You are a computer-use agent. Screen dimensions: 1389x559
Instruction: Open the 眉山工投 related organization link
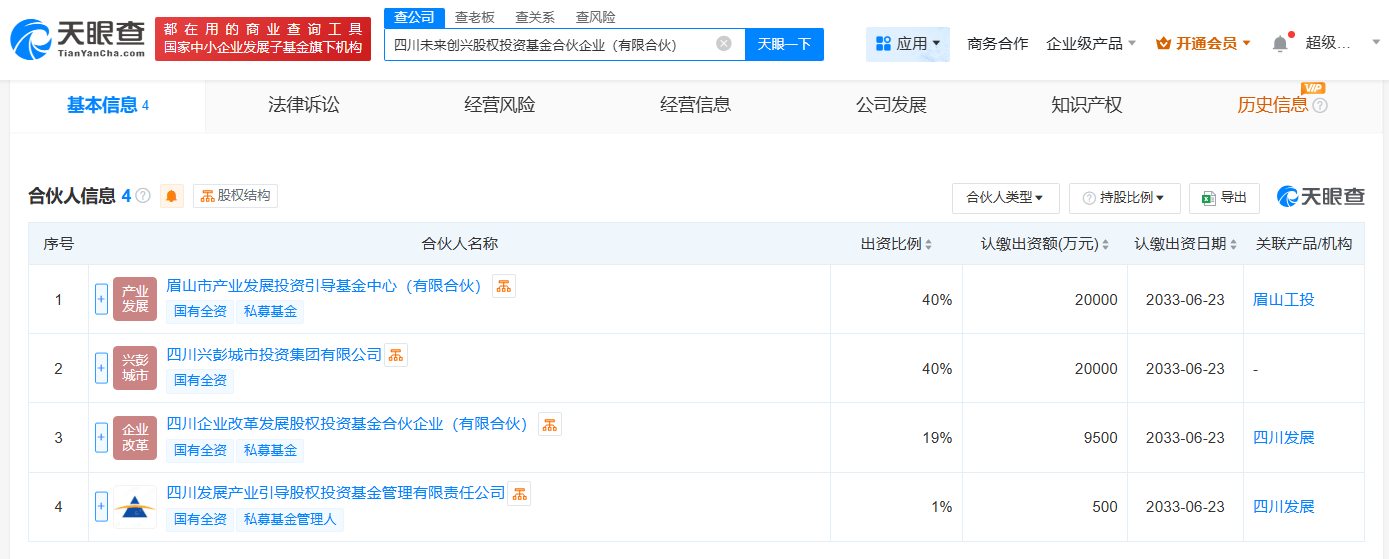(1283, 299)
